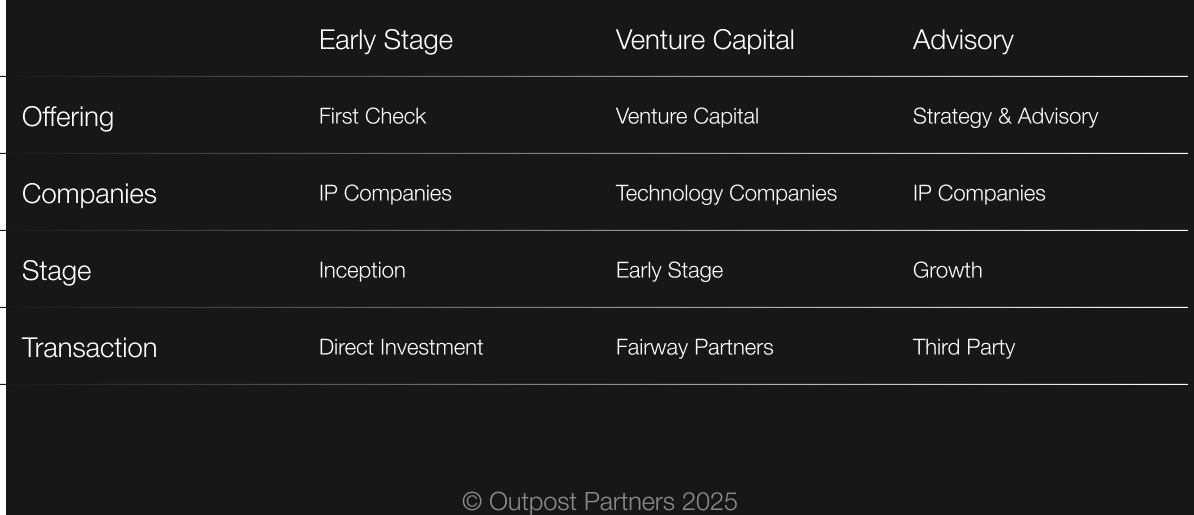Click the First Check offering
The image size is (1194, 515).
point(372,117)
